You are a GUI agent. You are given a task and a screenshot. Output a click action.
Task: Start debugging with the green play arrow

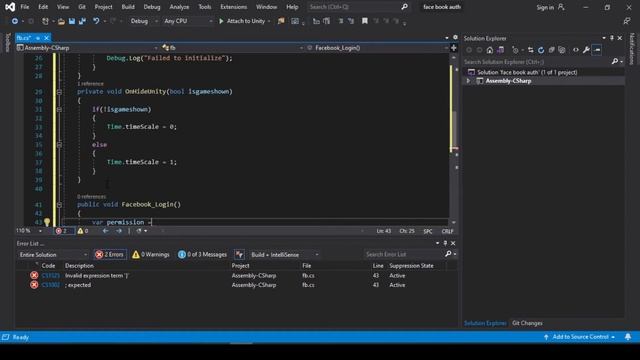tap(221, 21)
